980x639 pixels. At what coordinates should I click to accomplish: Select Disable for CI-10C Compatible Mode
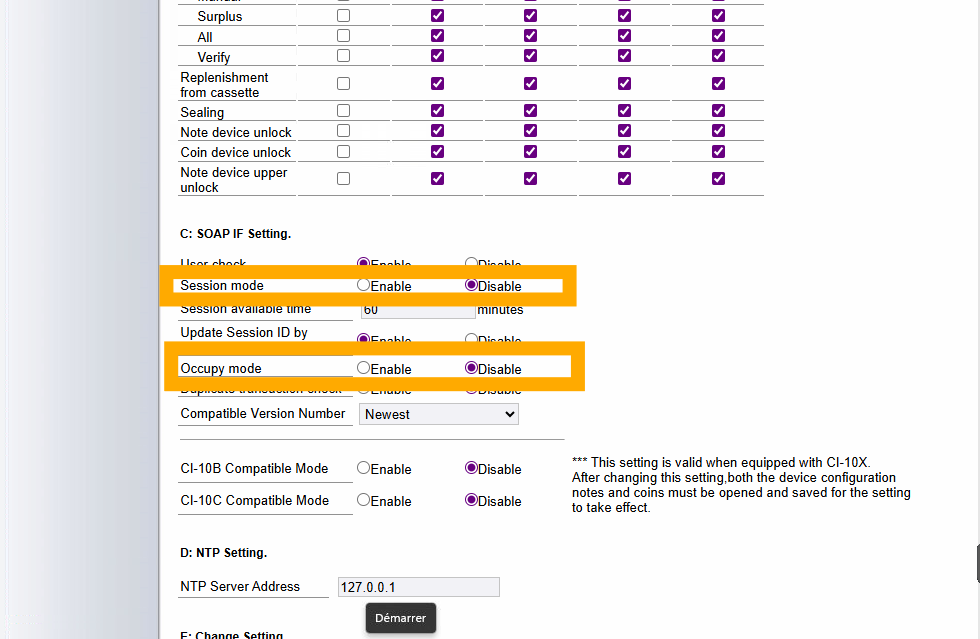472,500
